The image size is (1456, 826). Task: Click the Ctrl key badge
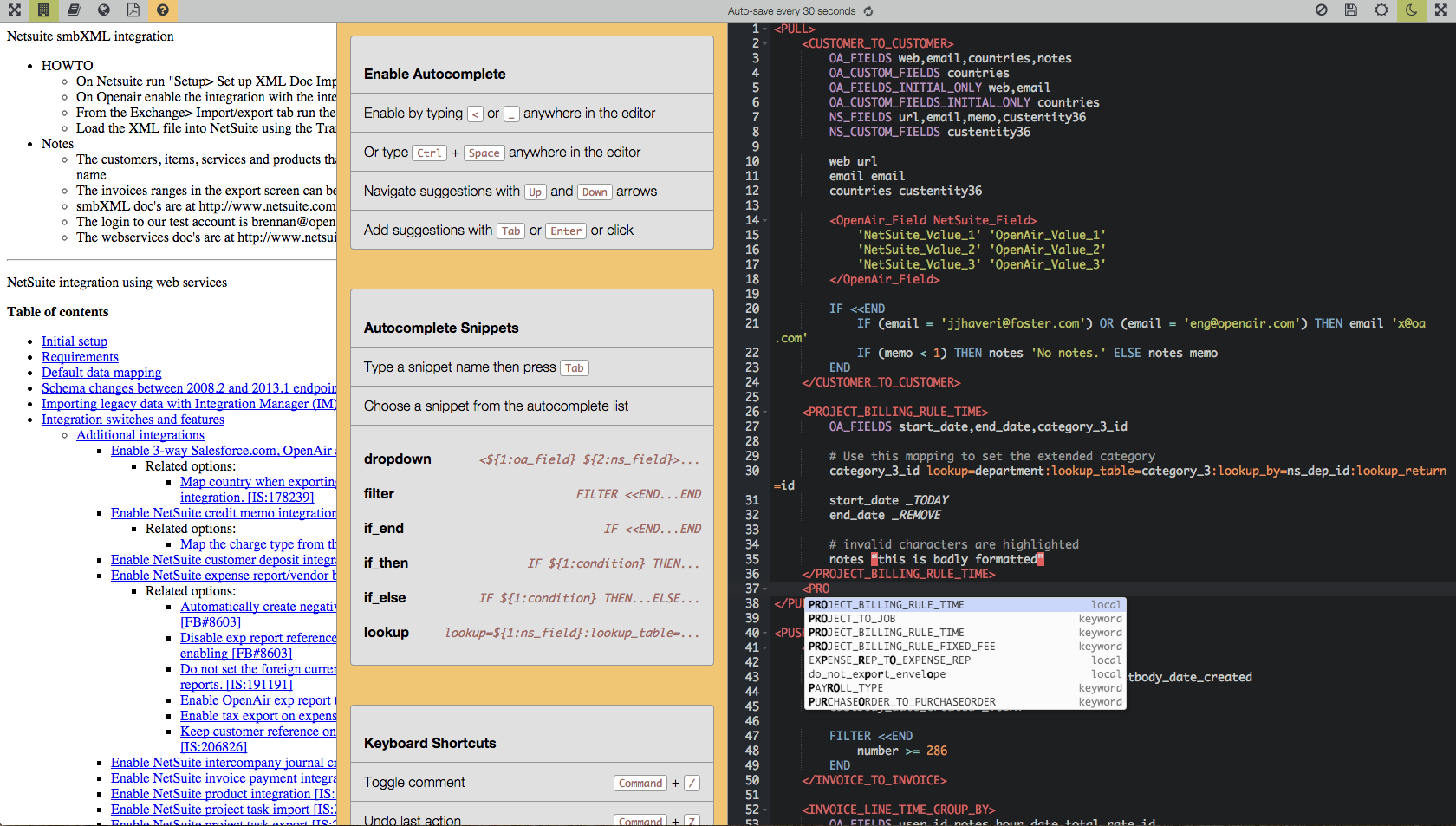[x=429, y=153]
